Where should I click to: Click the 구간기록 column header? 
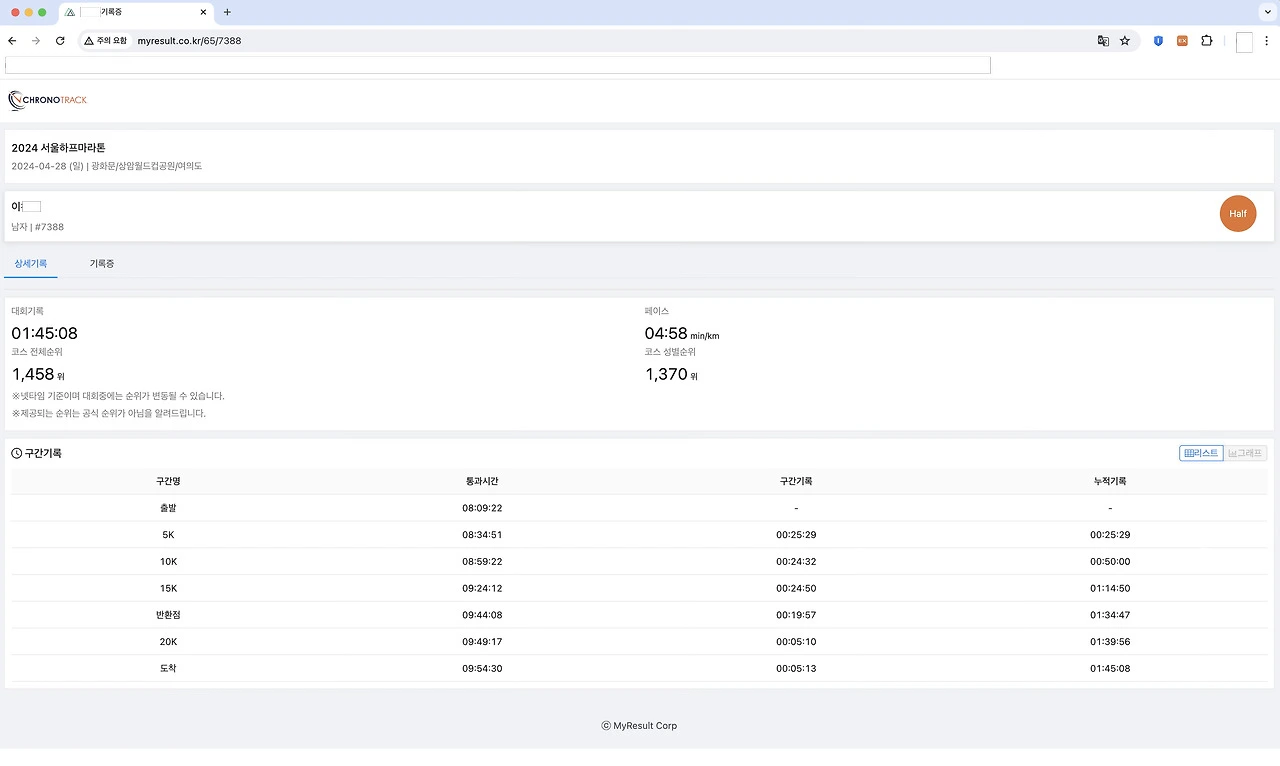pos(796,481)
